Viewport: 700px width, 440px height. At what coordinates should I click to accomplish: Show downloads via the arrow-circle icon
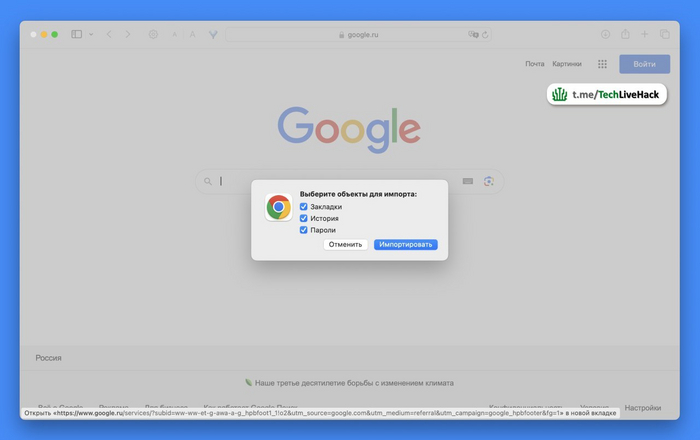[x=605, y=34]
